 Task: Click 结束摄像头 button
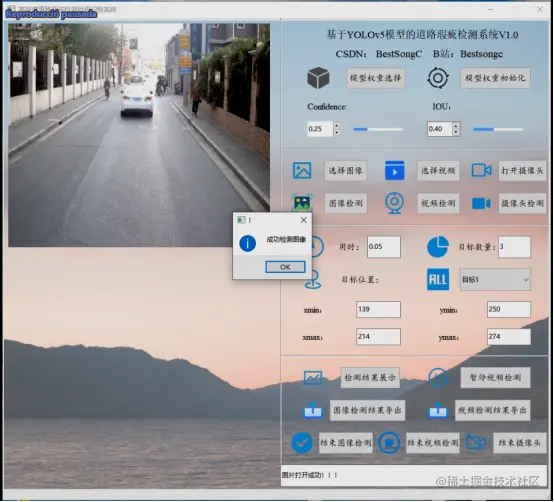coord(520,443)
